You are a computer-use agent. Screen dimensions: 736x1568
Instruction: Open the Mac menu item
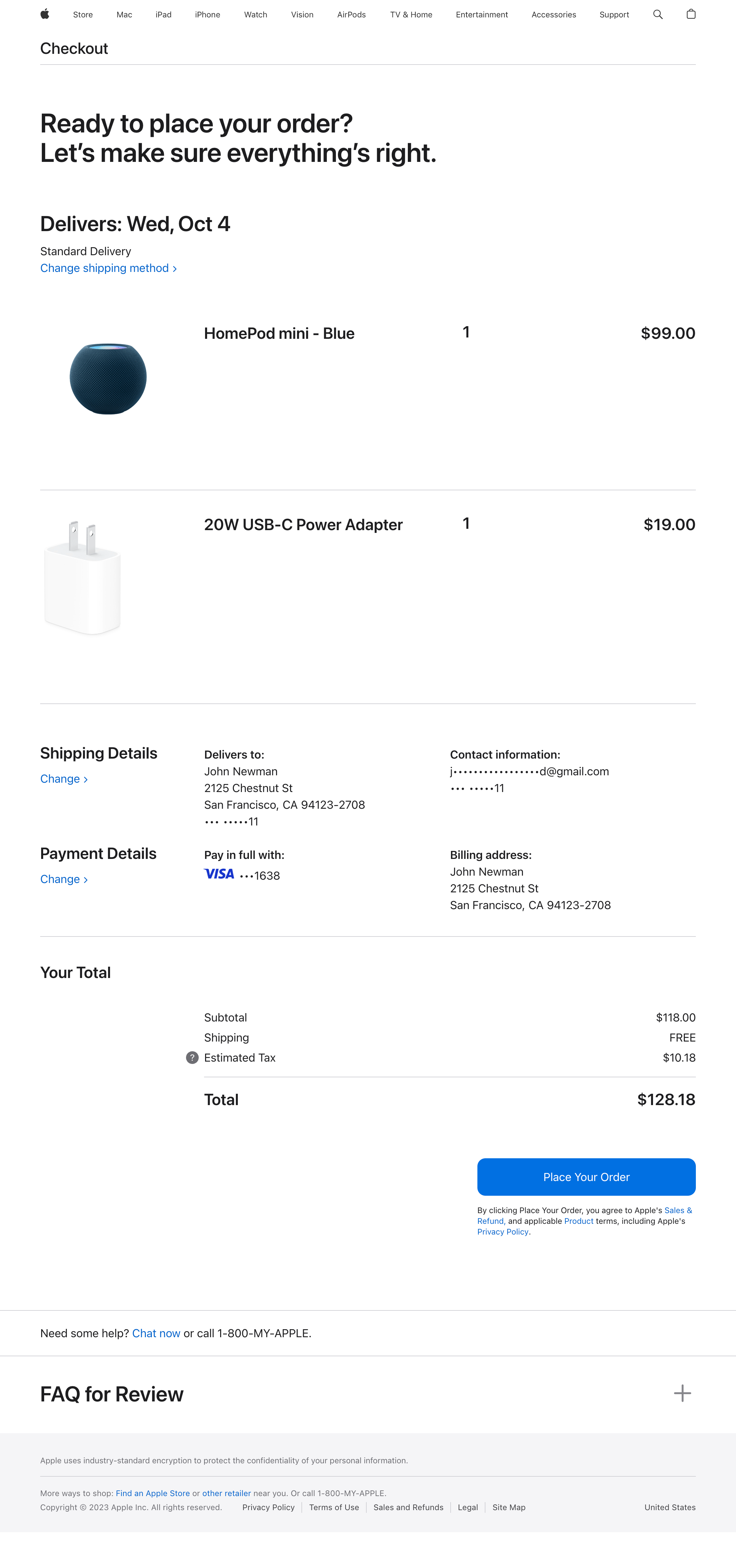124,15
